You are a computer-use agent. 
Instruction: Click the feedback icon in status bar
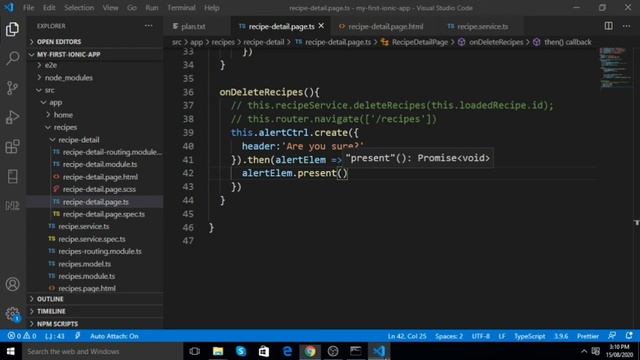[612, 336]
